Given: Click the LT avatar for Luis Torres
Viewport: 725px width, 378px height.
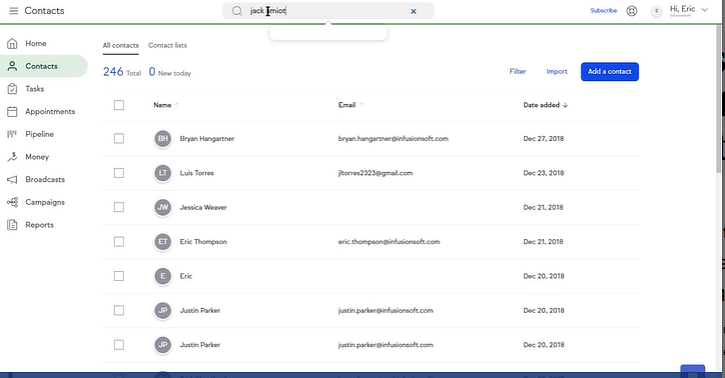Looking at the screenshot, I should (x=163, y=173).
